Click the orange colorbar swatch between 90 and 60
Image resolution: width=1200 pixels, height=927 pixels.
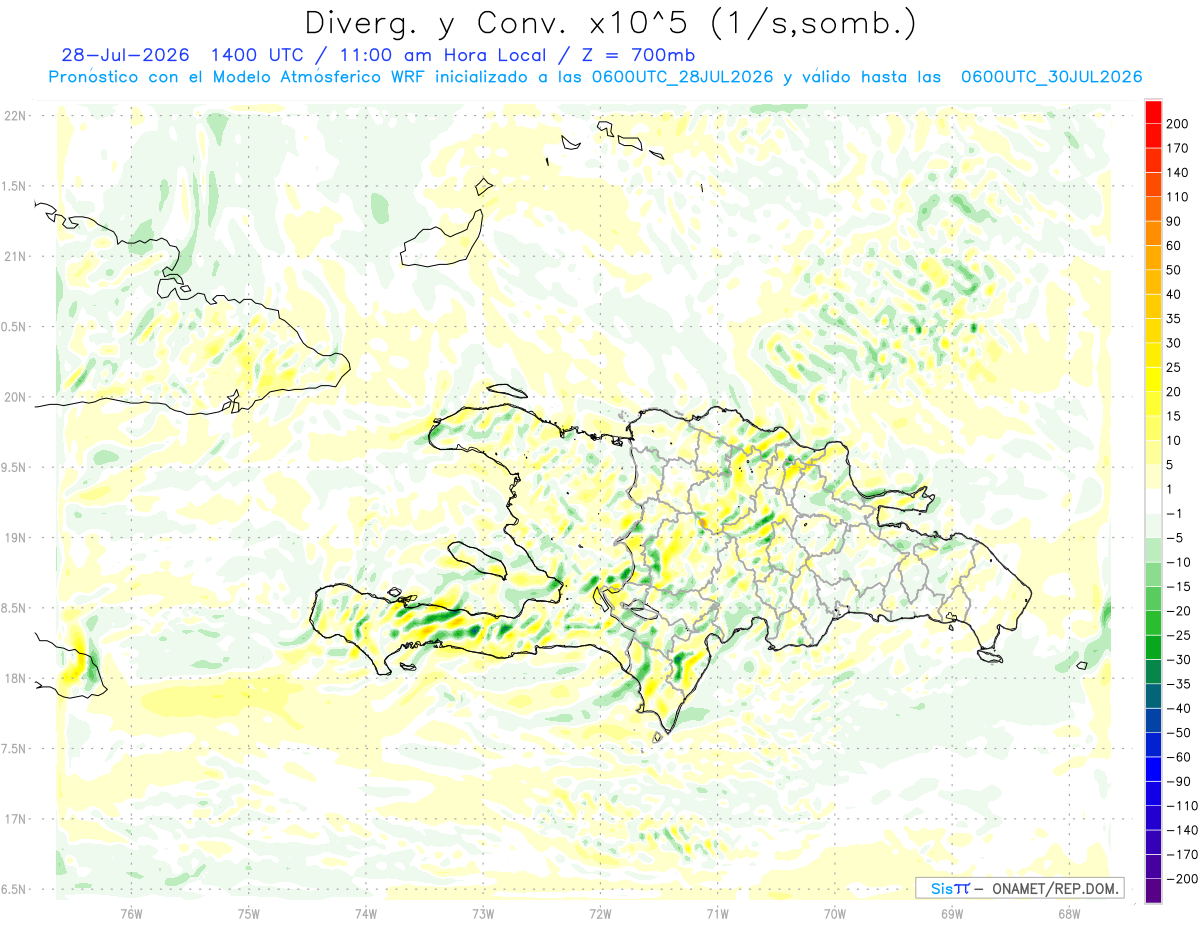click(x=1153, y=233)
